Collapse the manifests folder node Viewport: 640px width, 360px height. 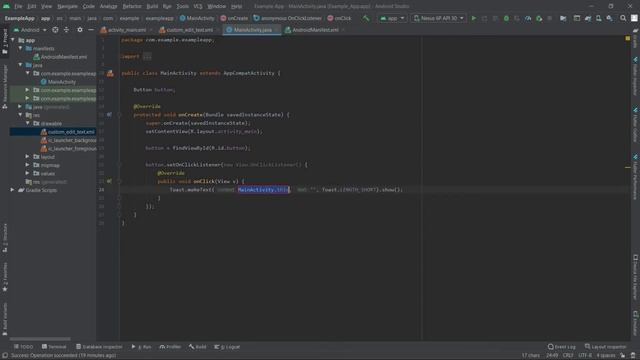pyautogui.click(x=20, y=49)
